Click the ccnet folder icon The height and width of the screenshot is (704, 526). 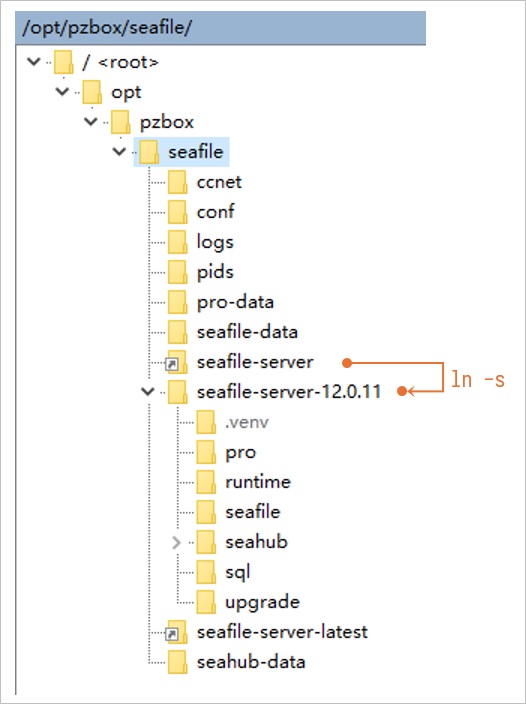click(x=177, y=182)
